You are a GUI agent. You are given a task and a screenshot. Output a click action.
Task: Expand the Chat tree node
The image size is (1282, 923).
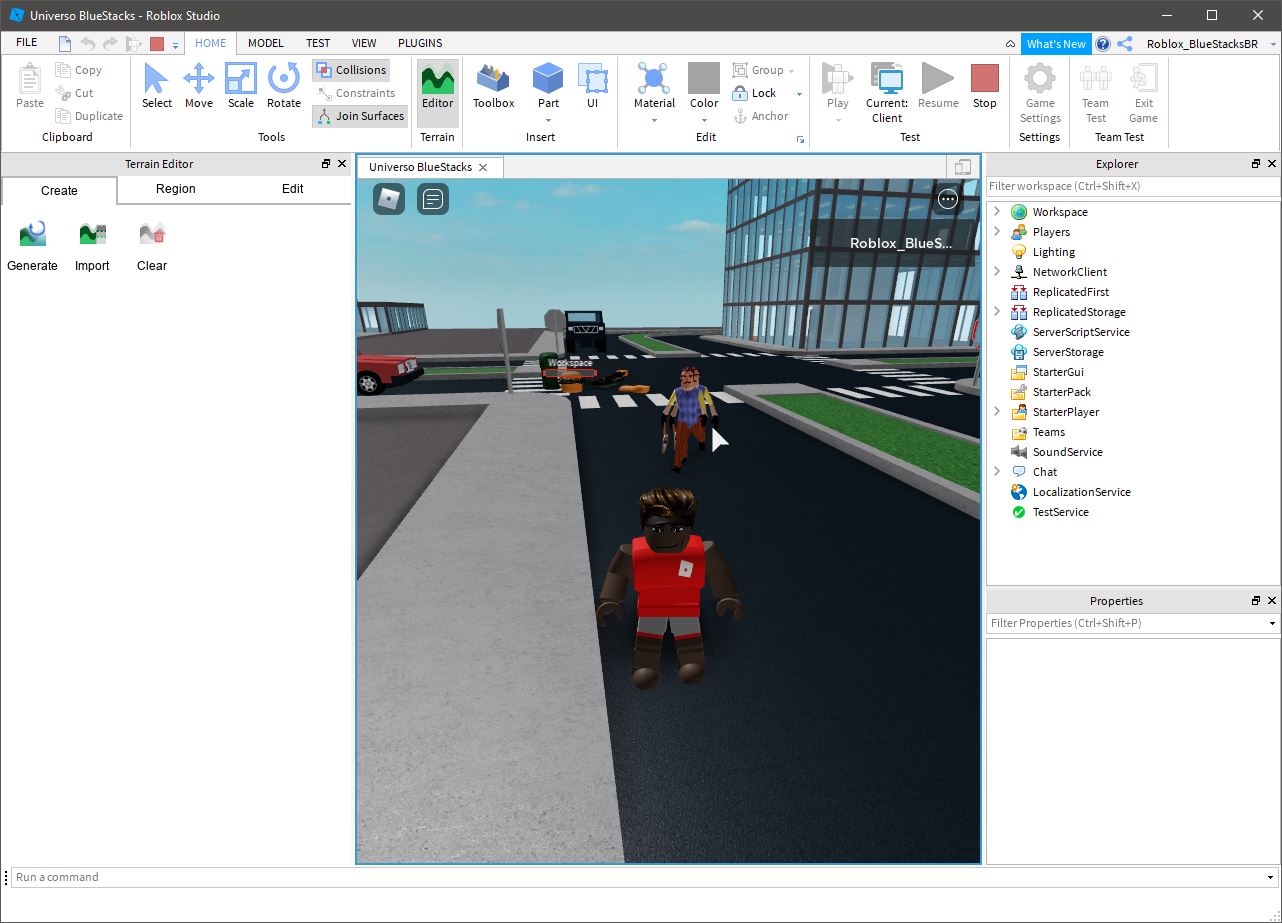pyautogui.click(x=996, y=472)
